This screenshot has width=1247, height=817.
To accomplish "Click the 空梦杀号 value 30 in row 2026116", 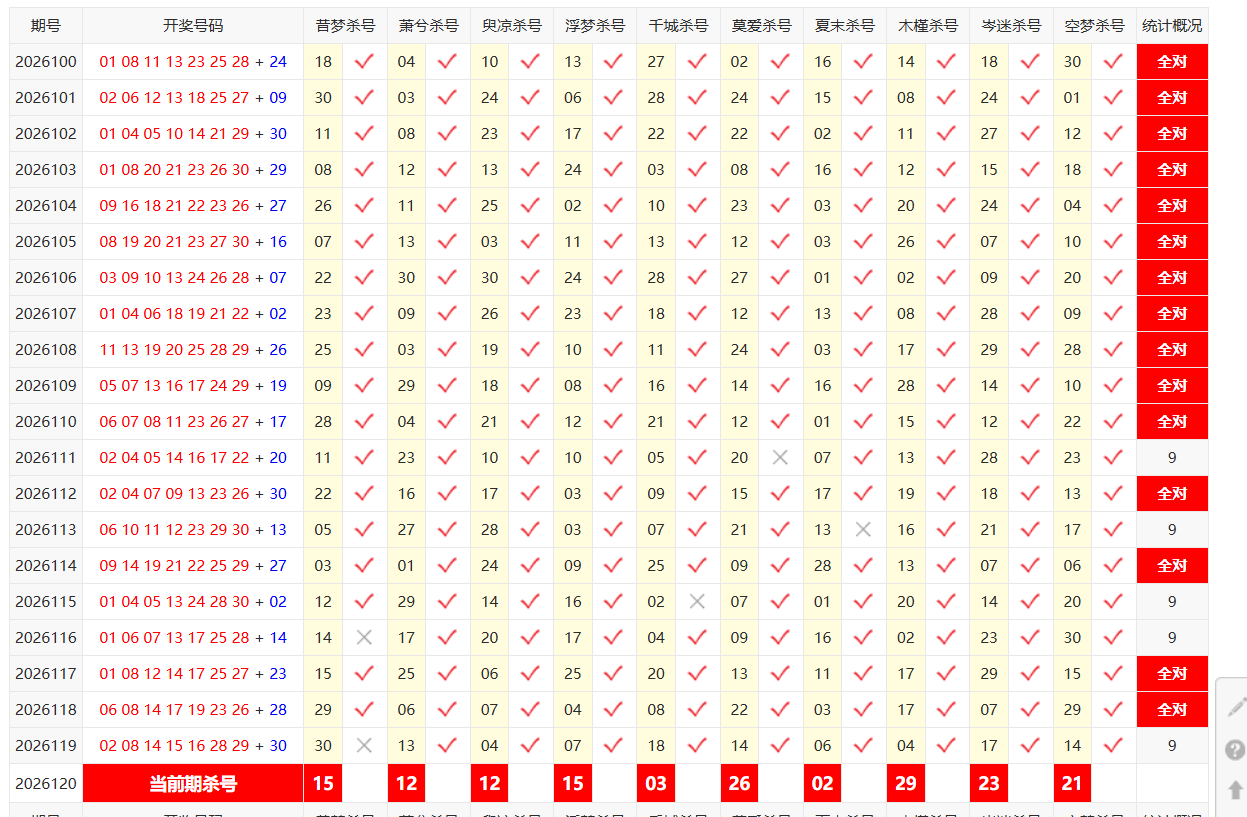I will (1072, 638).
